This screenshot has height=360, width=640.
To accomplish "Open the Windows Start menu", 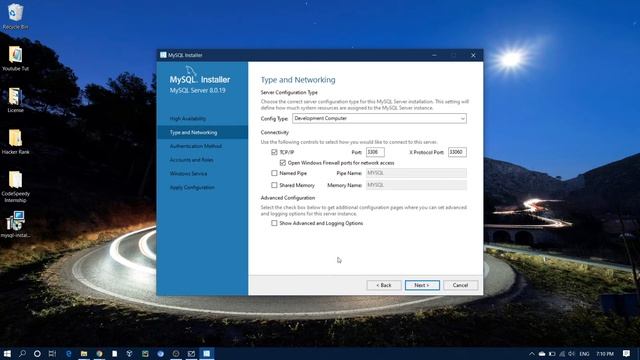I will coord(7,353).
